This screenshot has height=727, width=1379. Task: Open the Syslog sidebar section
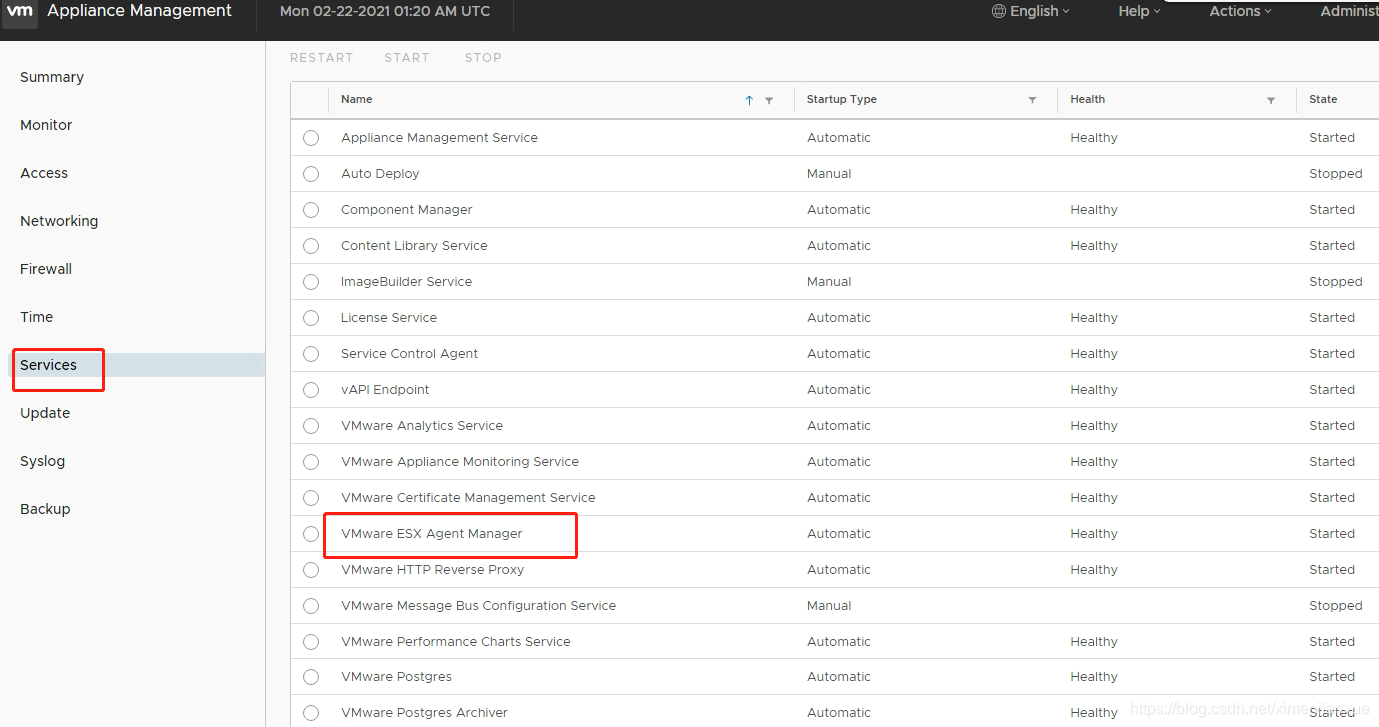(x=42, y=461)
